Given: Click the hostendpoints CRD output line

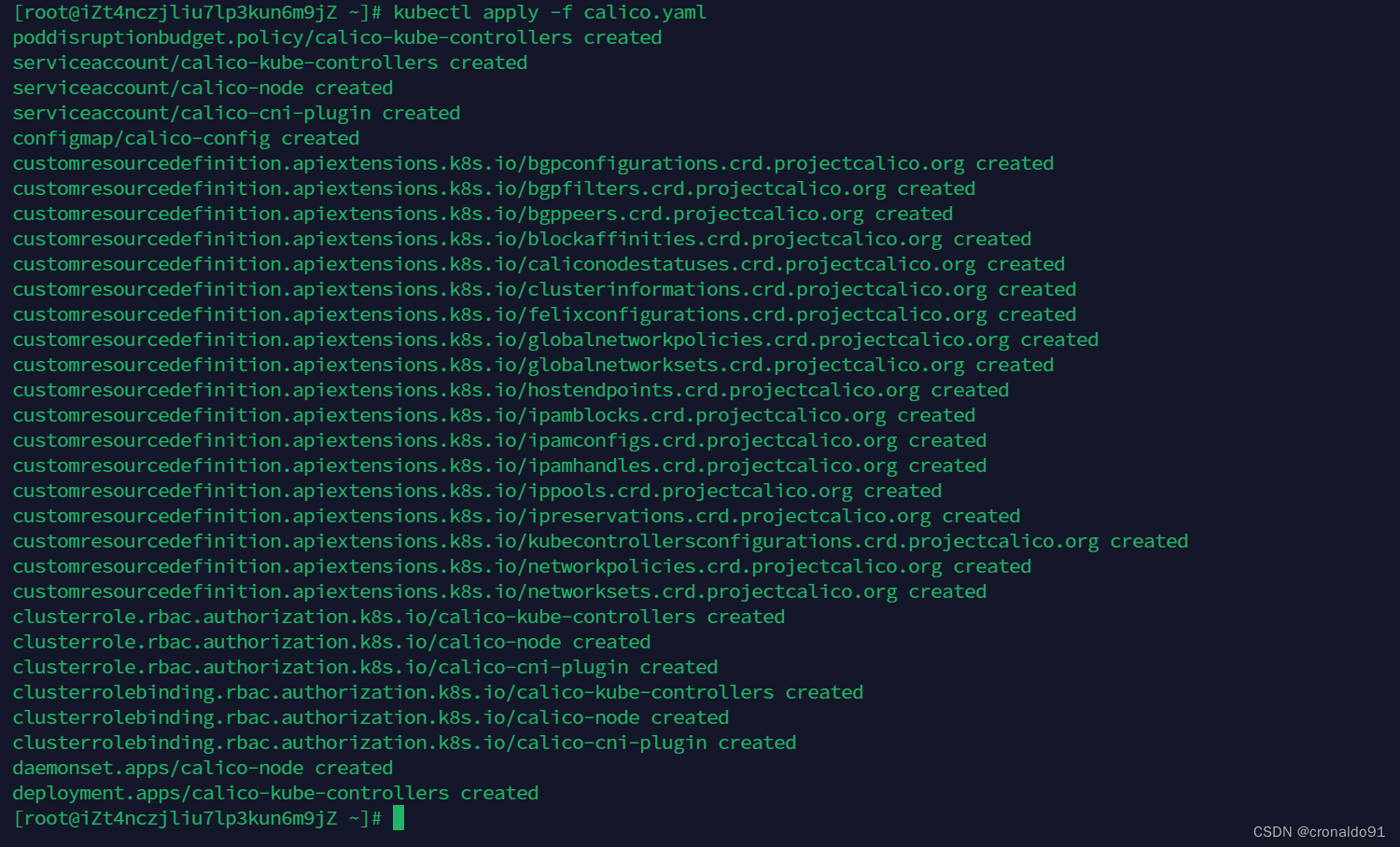Looking at the screenshot, I should point(511,390).
